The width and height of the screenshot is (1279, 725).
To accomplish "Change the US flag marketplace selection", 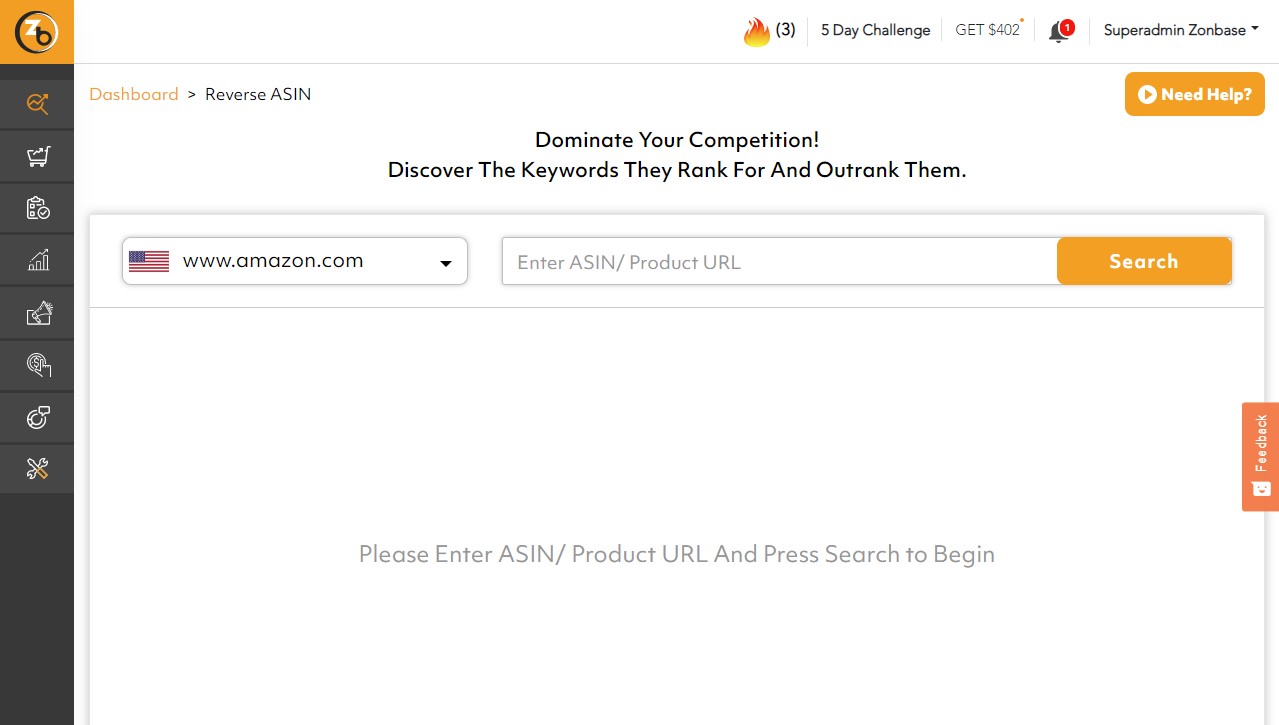I will click(x=149, y=261).
